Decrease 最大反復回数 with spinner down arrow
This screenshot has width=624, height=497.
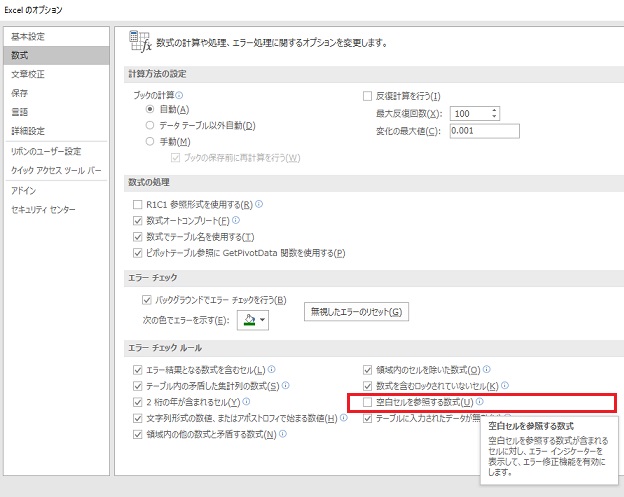[x=494, y=117]
